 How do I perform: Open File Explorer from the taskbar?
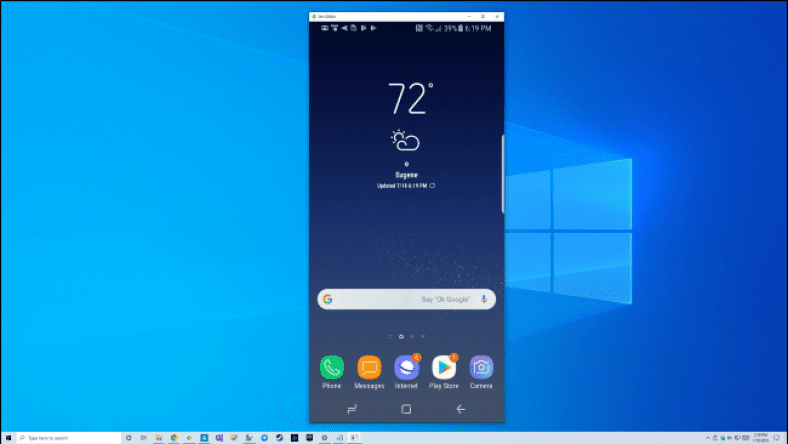pos(159,438)
